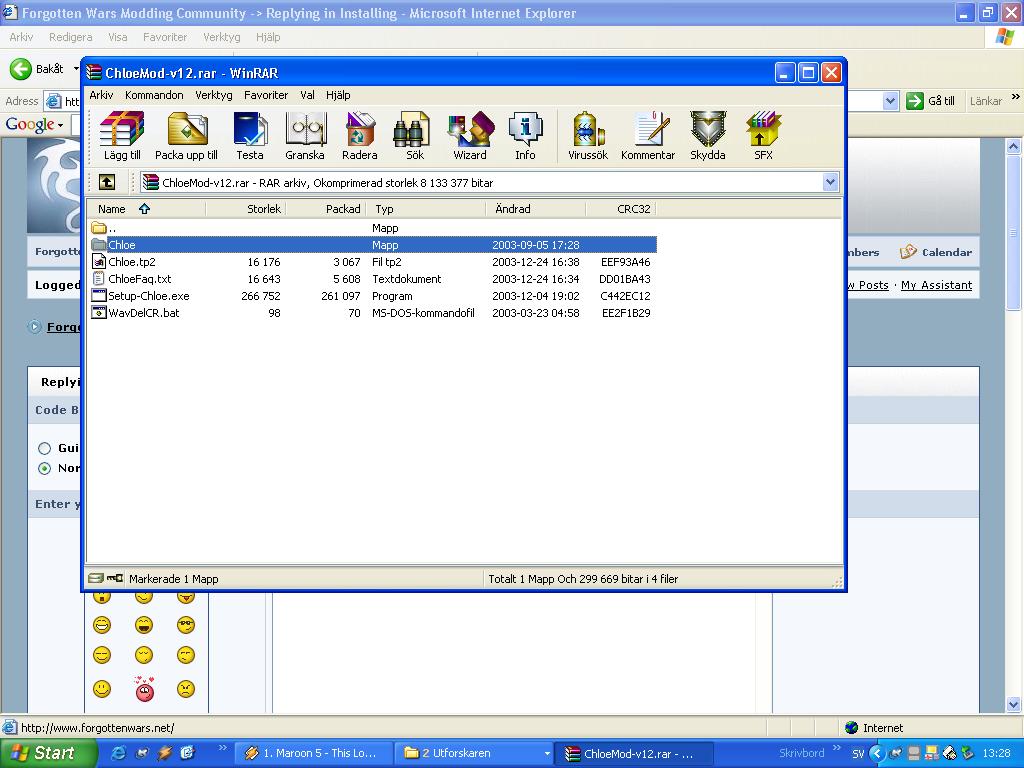
Task: Click the browser vertical scrollbar down arrow
Action: 1013,704
